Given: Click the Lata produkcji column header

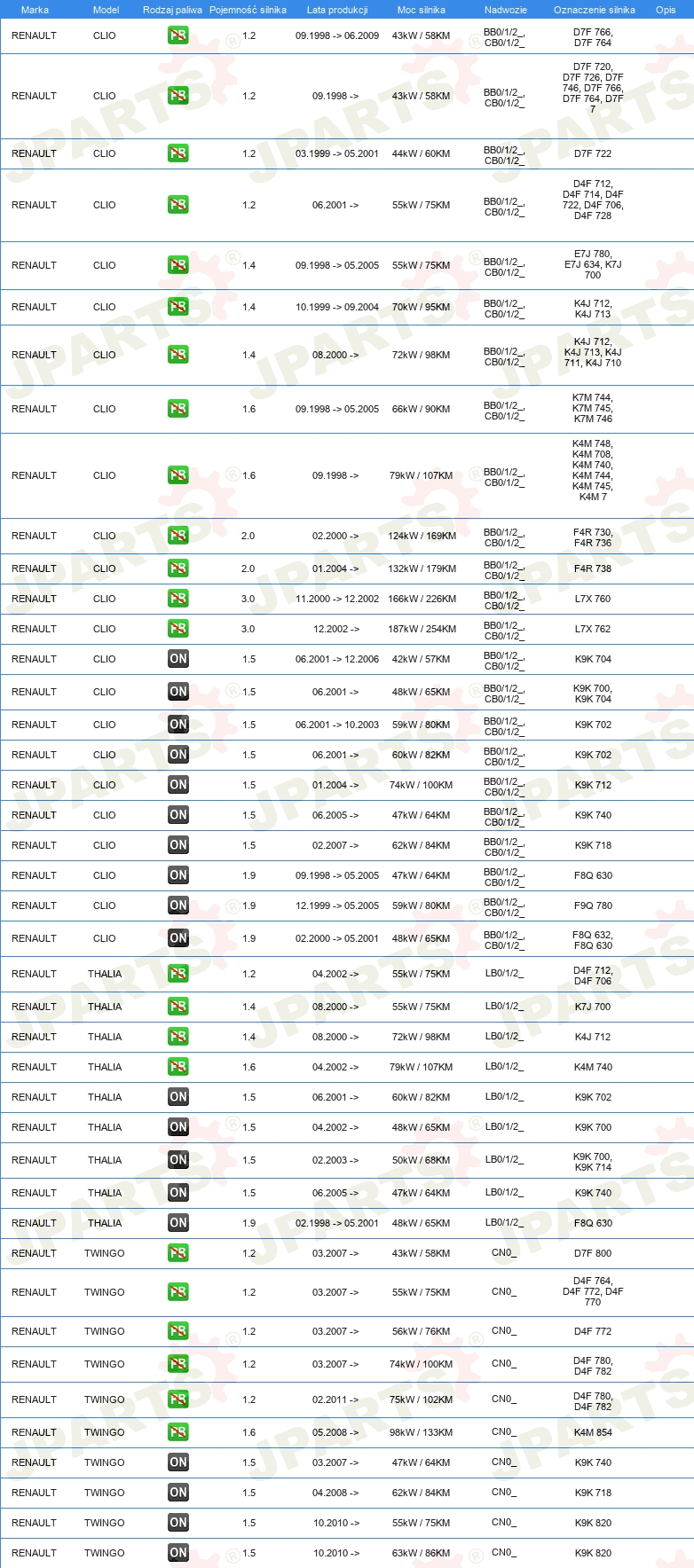Looking at the screenshot, I should point(337,10).
